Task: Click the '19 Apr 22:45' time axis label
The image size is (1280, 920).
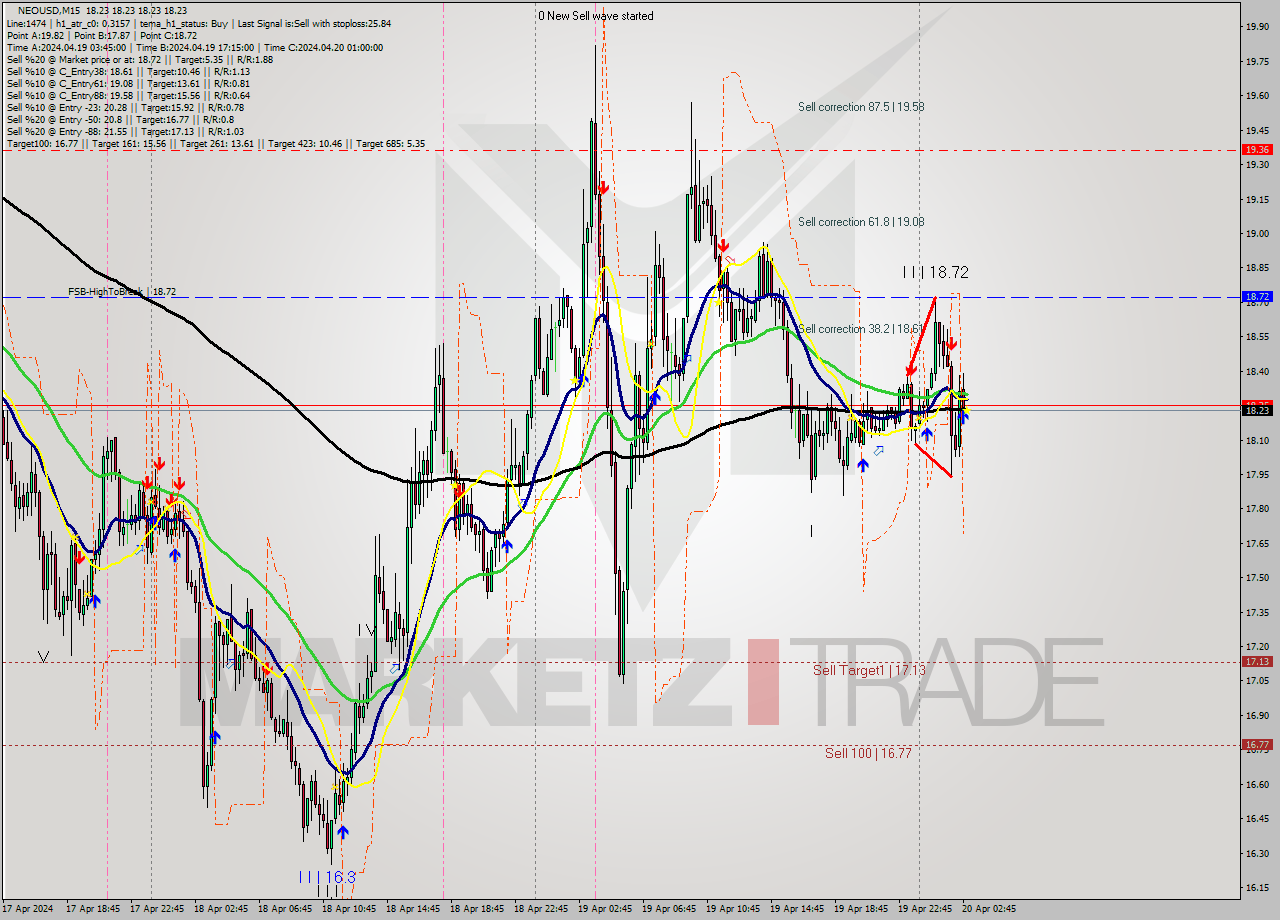Action: click(x=923, y=909)
